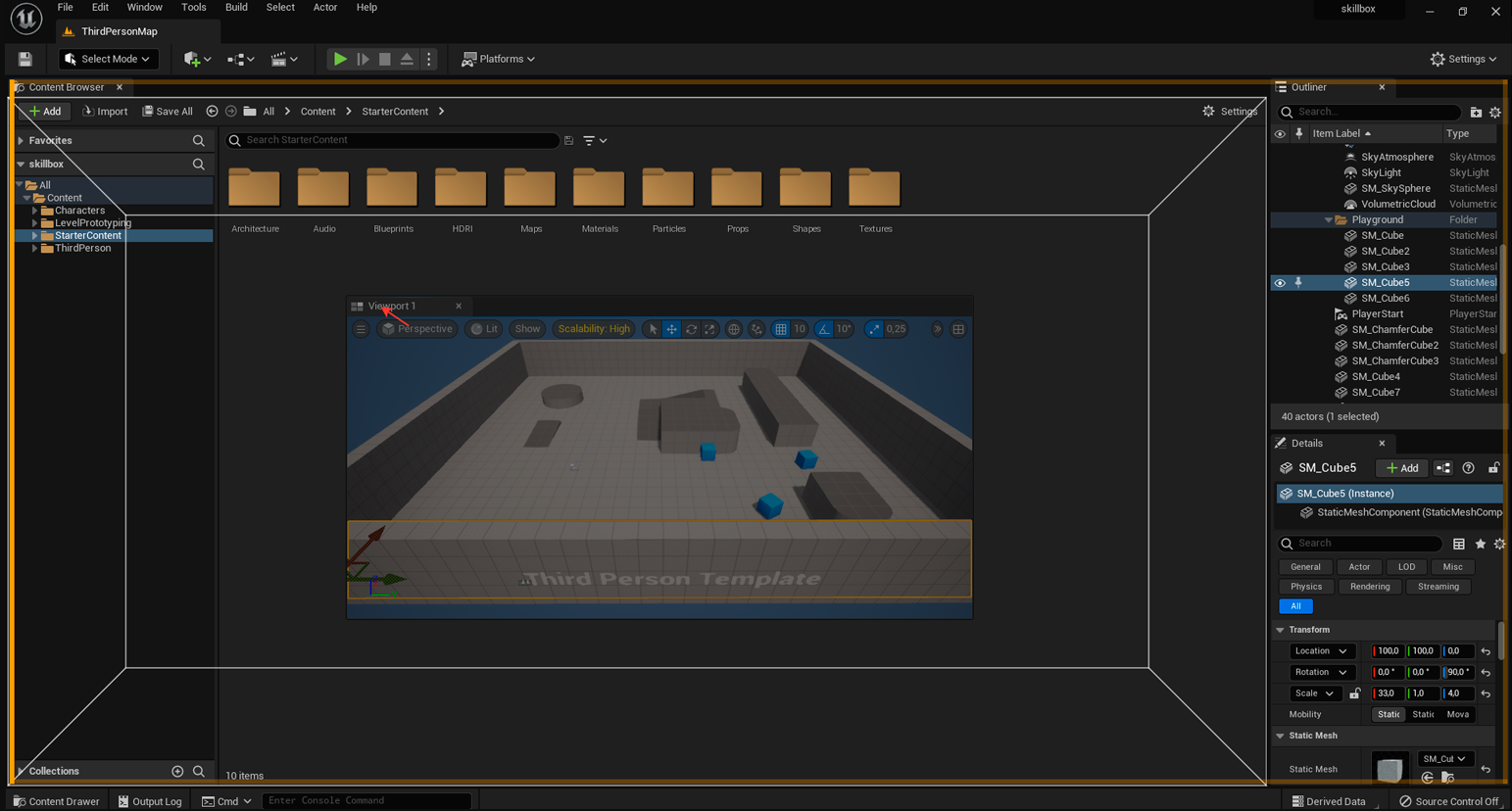Toggle visibility eye for SM_Cube5
The height and width of the screenshot is (811, 1512).
point(1280,282)
